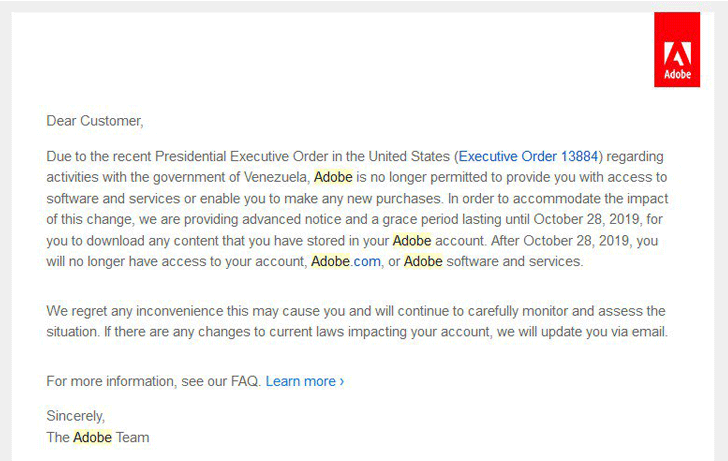Click the word Venezuela in the message
Viewport: 728px width, 461px height.
[277, 177]
